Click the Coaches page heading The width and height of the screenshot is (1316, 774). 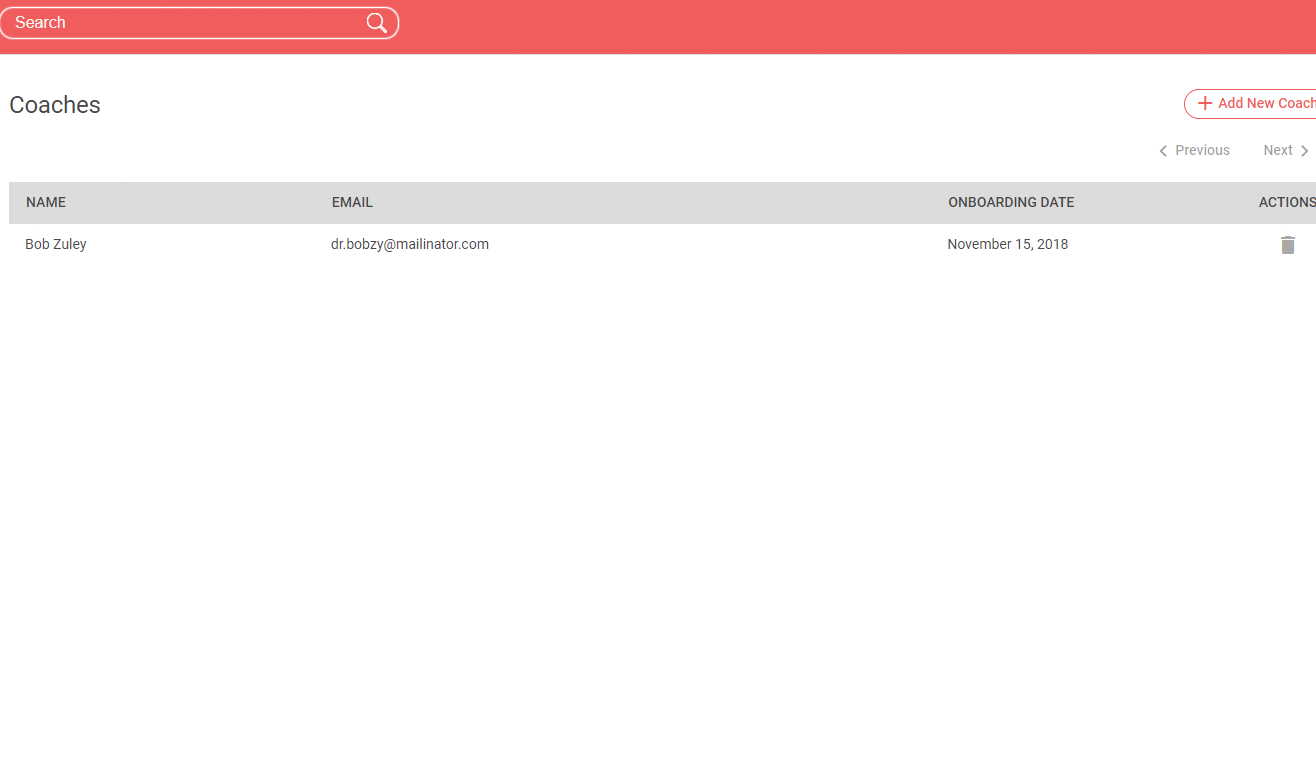tap(55, 105)
